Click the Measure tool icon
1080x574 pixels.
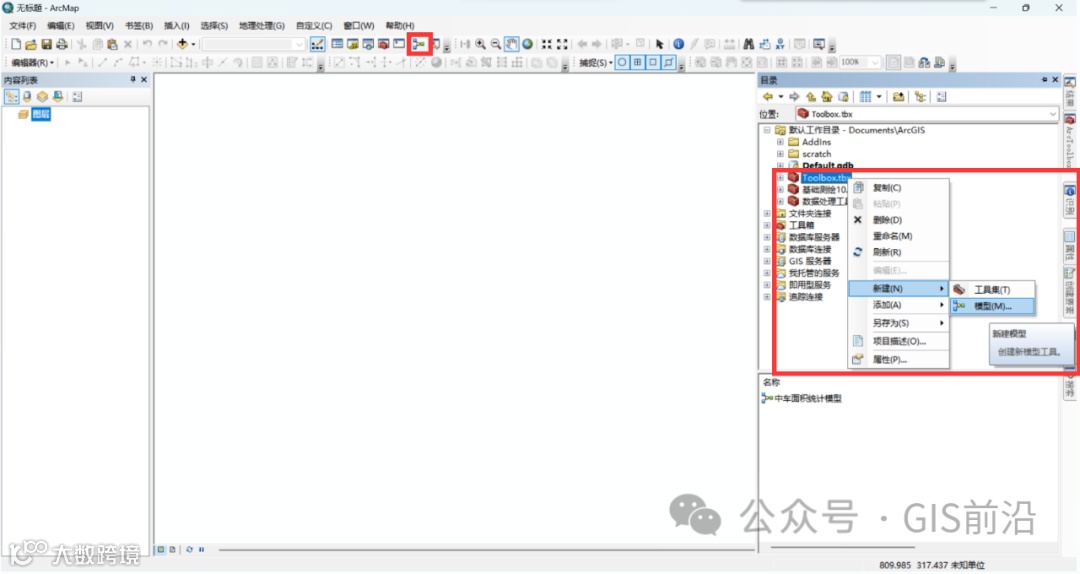(729, 44)
